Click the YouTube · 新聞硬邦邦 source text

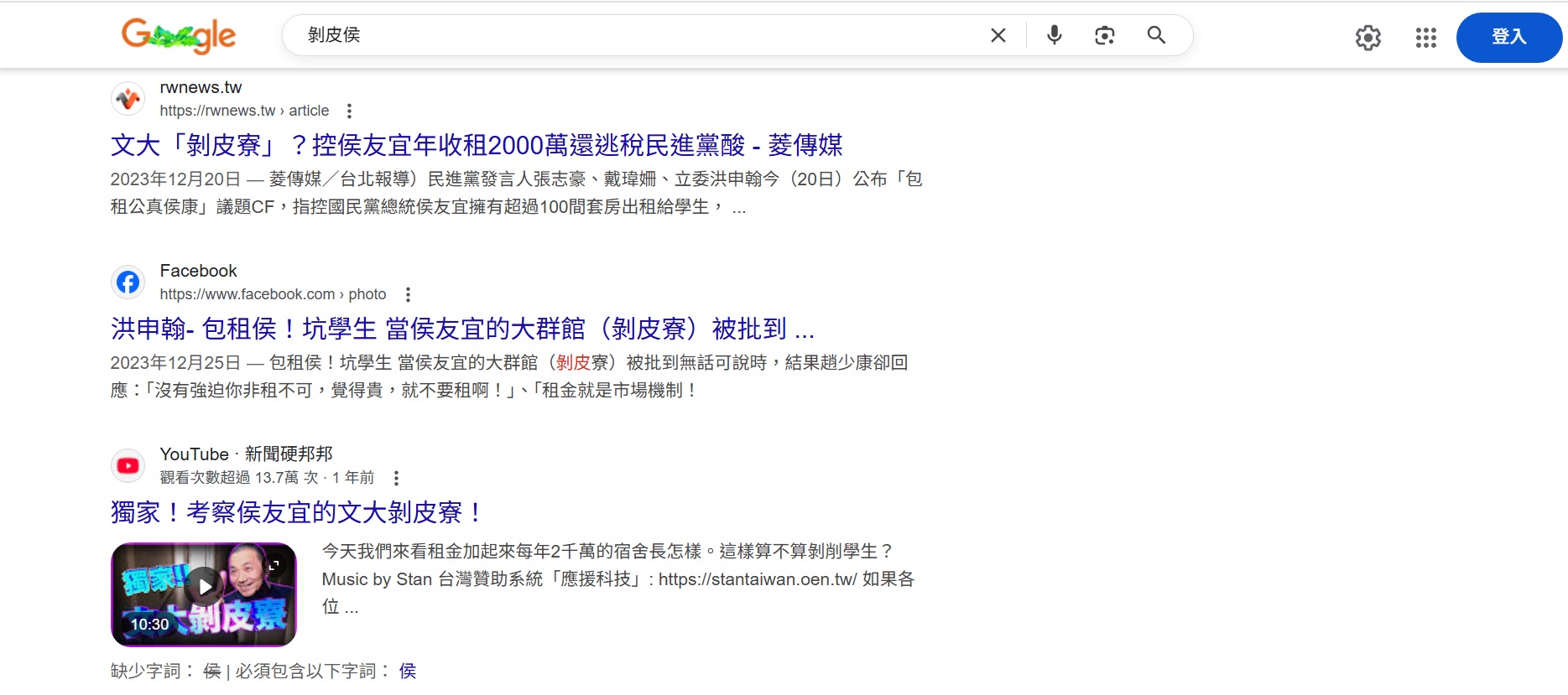point(246,454)
